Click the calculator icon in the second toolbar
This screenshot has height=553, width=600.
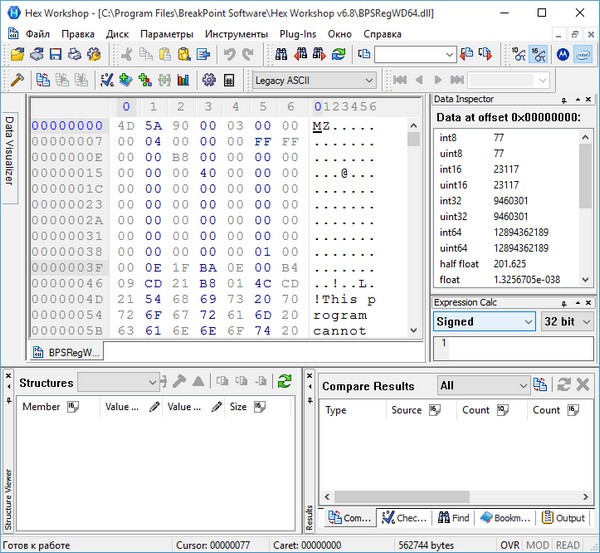pyautogui.click(x=230, y=80)
